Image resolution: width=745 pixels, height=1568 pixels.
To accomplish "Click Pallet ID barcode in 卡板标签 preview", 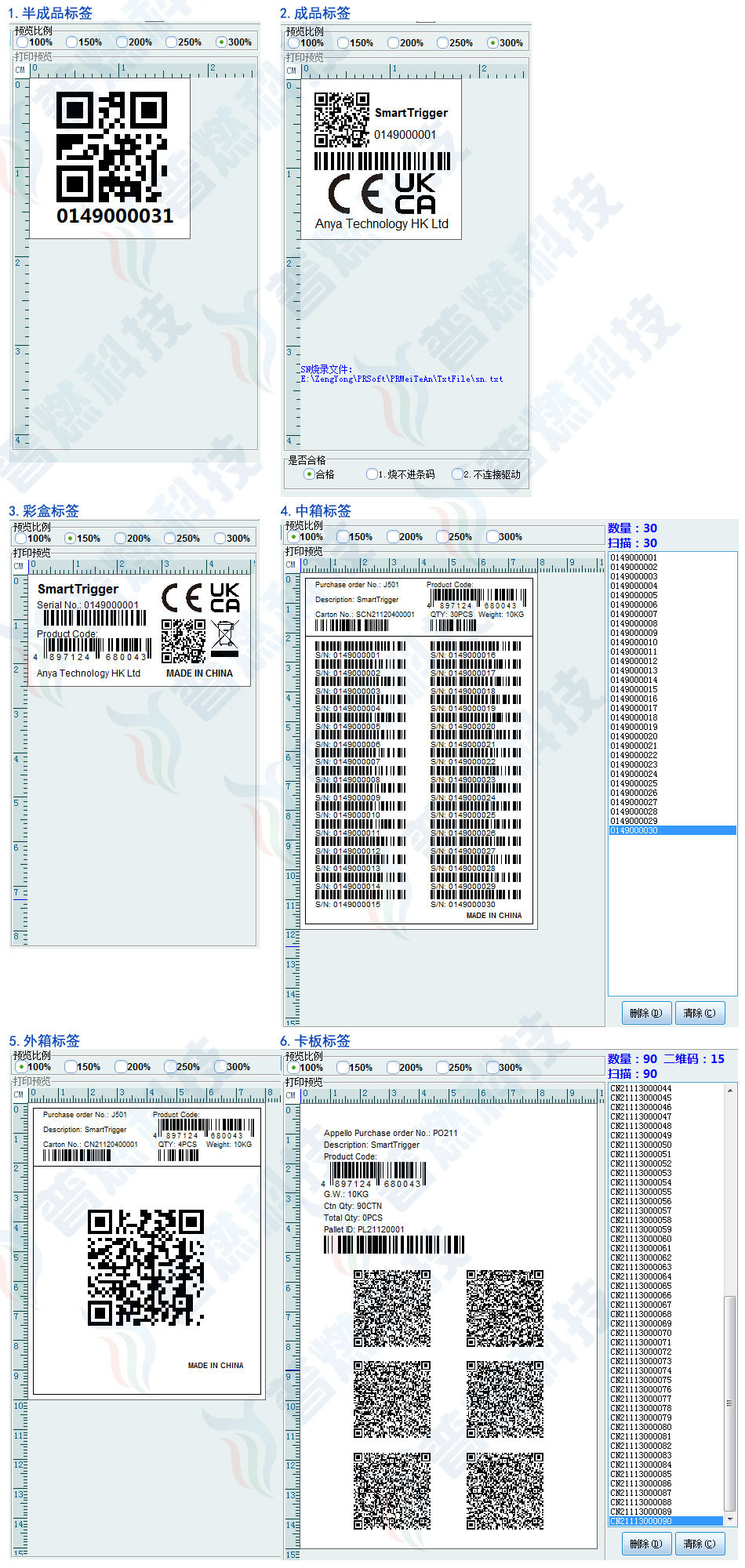I will pos(394,1244).
